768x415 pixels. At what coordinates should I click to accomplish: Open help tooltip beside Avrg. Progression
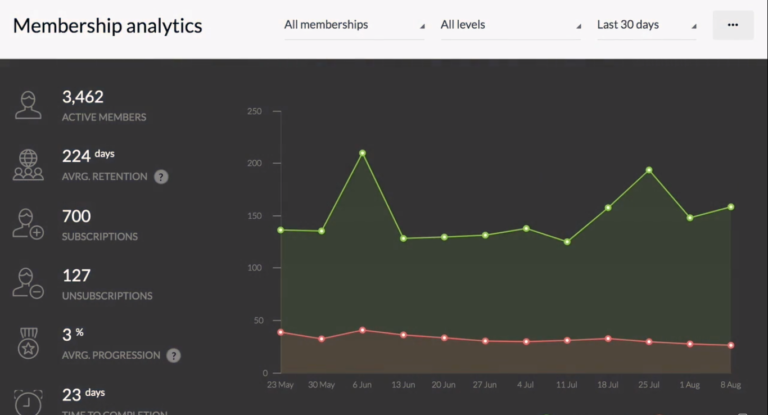pyautogui.click(x=174, y=355)
